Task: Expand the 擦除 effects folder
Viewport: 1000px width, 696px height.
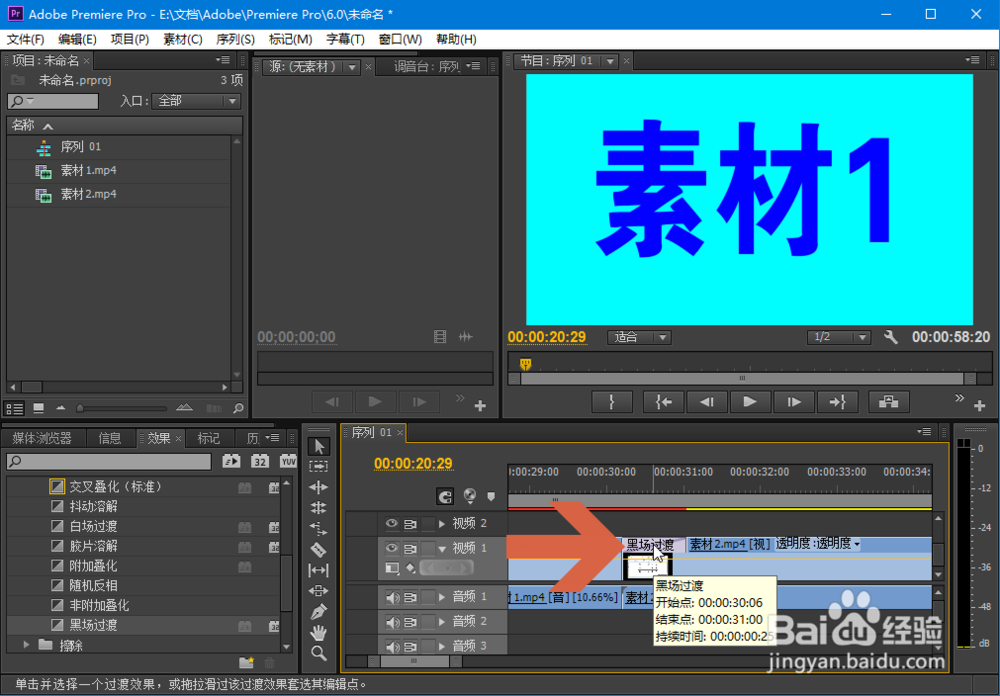Action: point(26,645)
